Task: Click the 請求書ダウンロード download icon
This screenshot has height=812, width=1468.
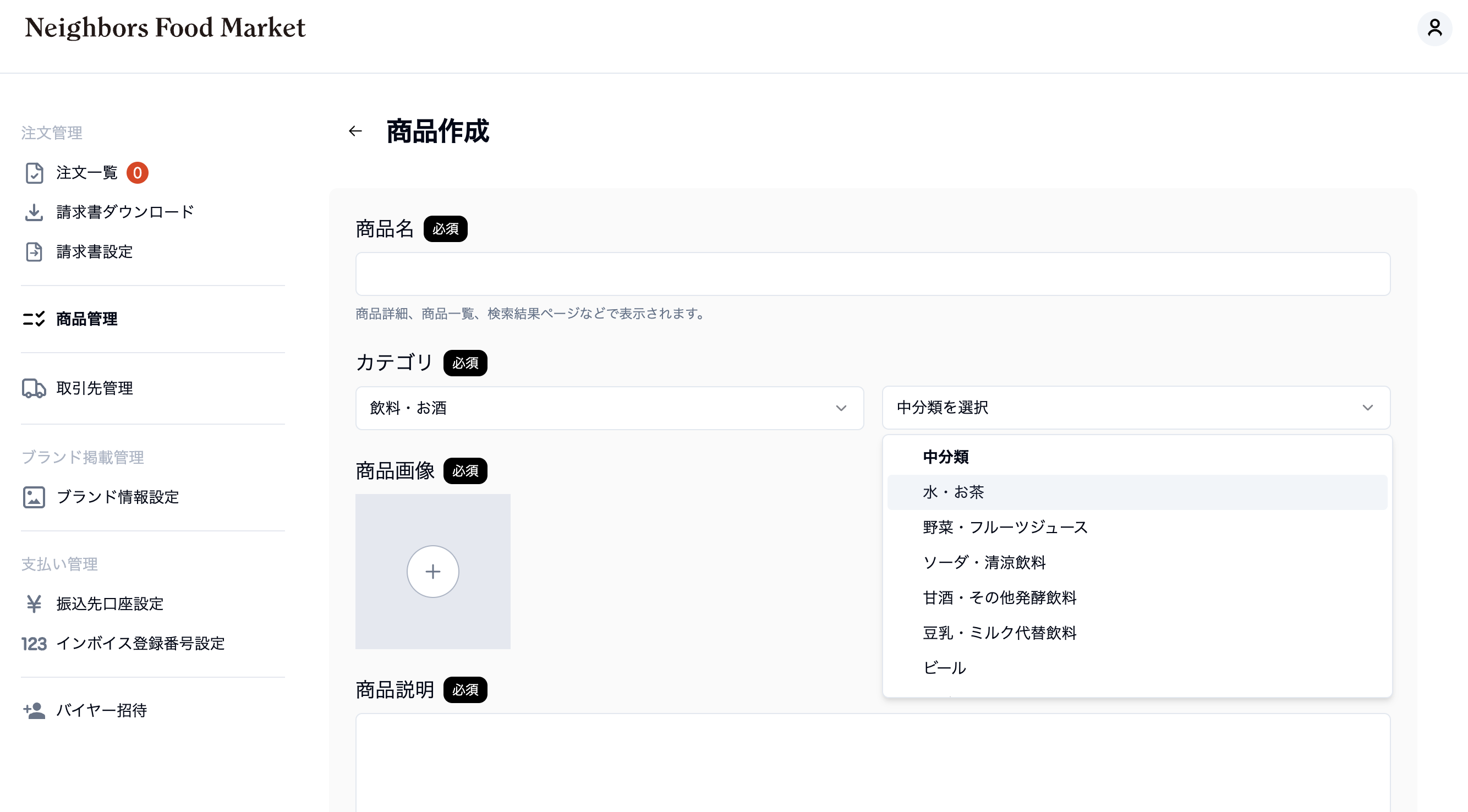Action: coord(34,212)
